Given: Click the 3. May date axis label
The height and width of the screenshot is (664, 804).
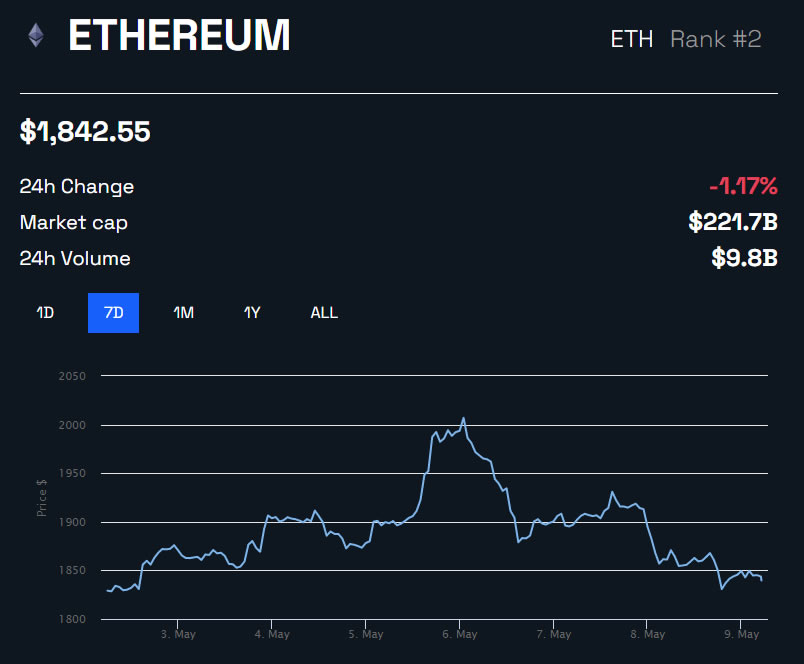Looking at the screenshot, I should (178, 634).
